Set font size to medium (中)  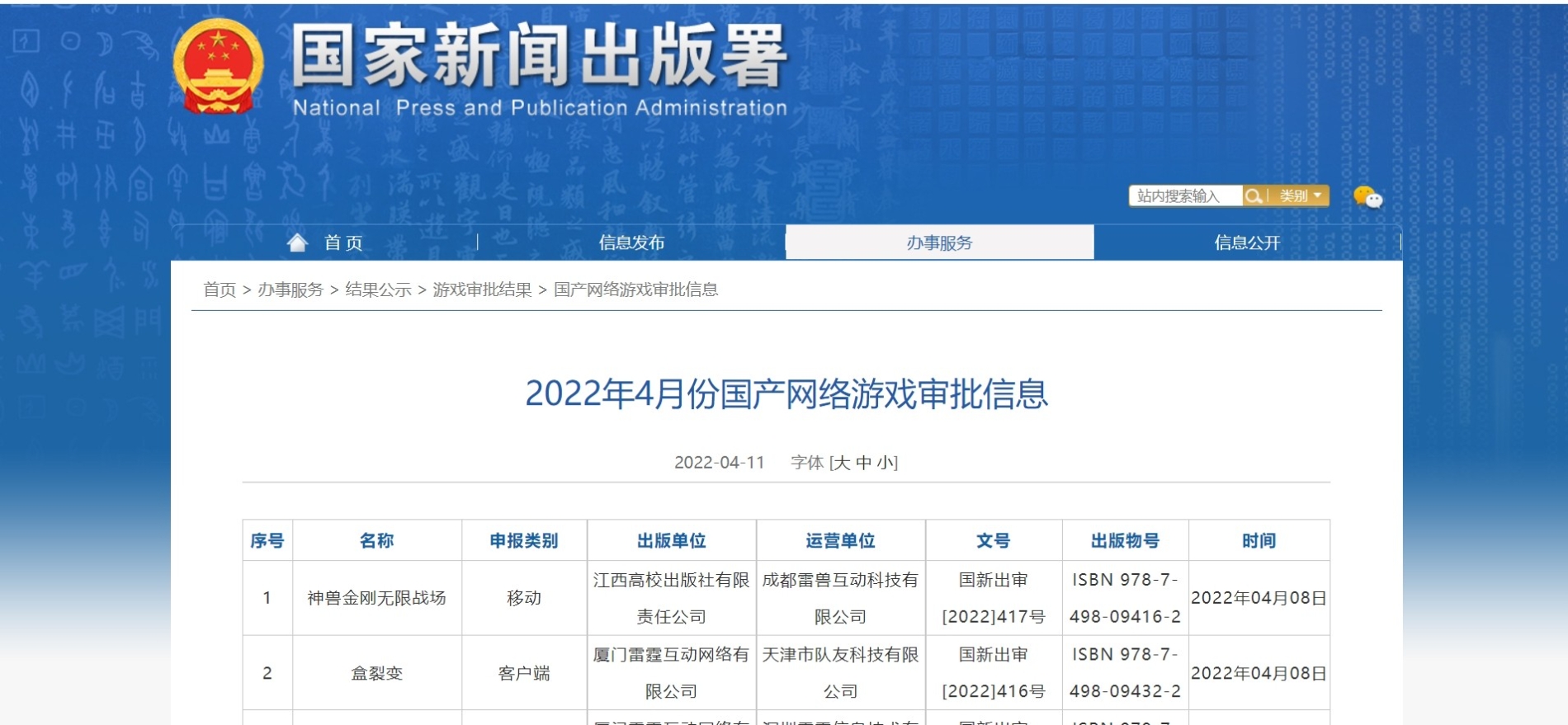(x=863, y=463)
